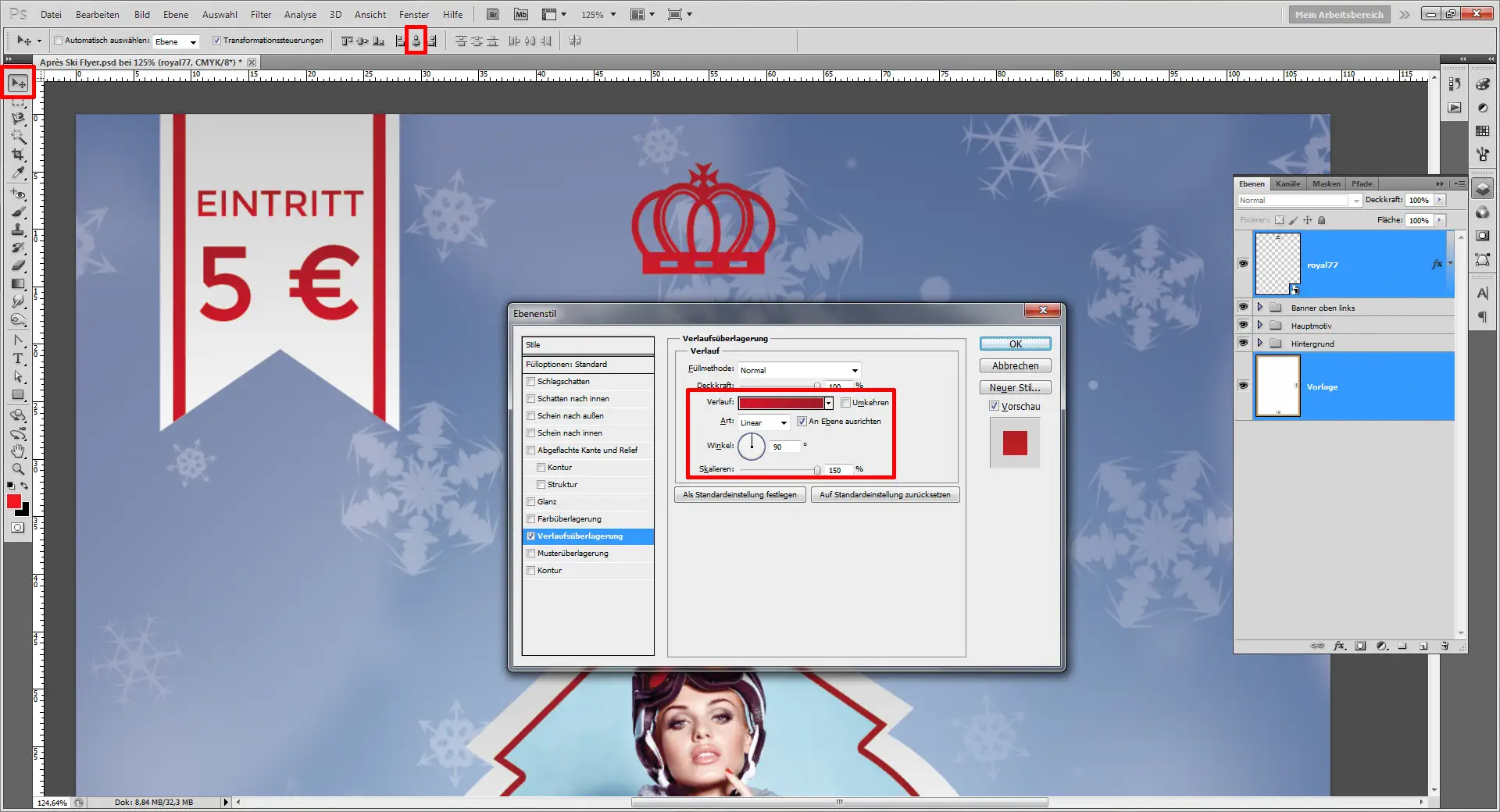Image resolution: width=1500 pixels, height=812 pixels.
Task: Select the Crop tool in the toolbox
Action: [x=18, y=155]
